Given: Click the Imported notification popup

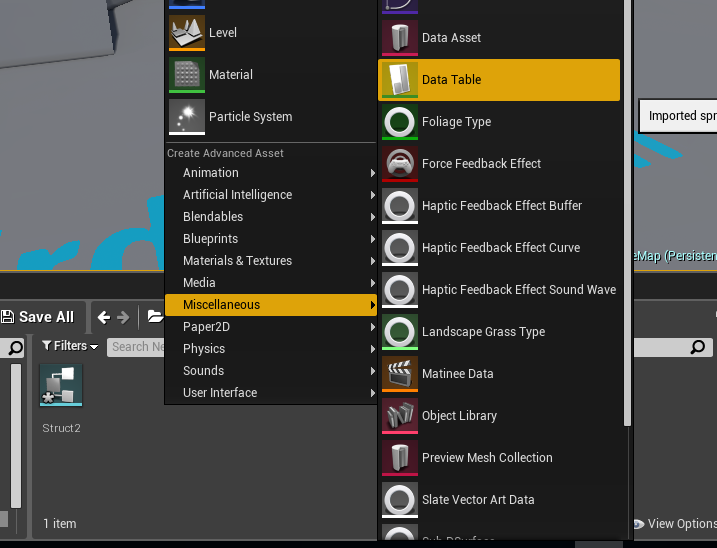Looking at the screenshot, I should (678, 116).
